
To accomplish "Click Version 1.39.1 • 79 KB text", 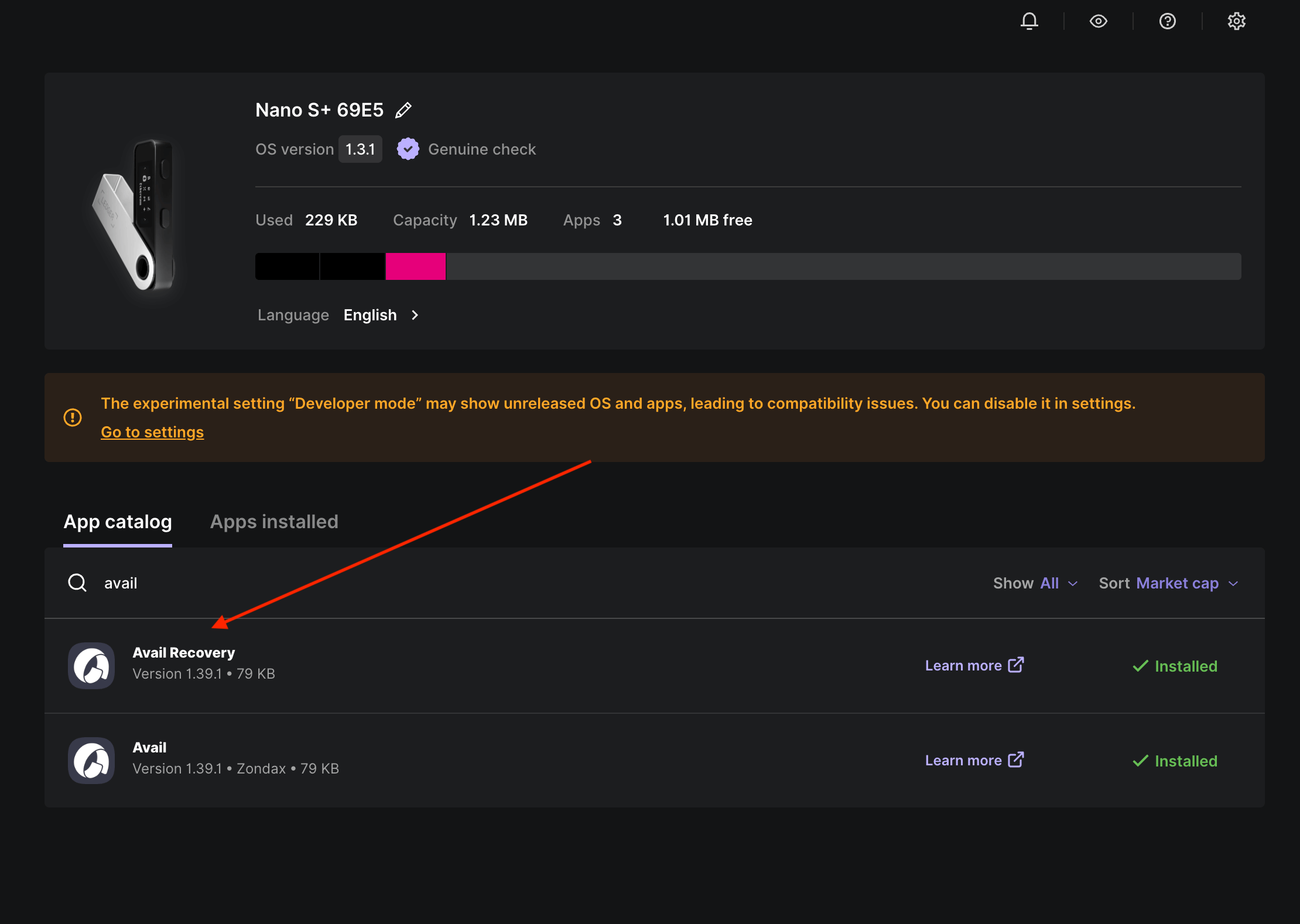I will point(204,674).
